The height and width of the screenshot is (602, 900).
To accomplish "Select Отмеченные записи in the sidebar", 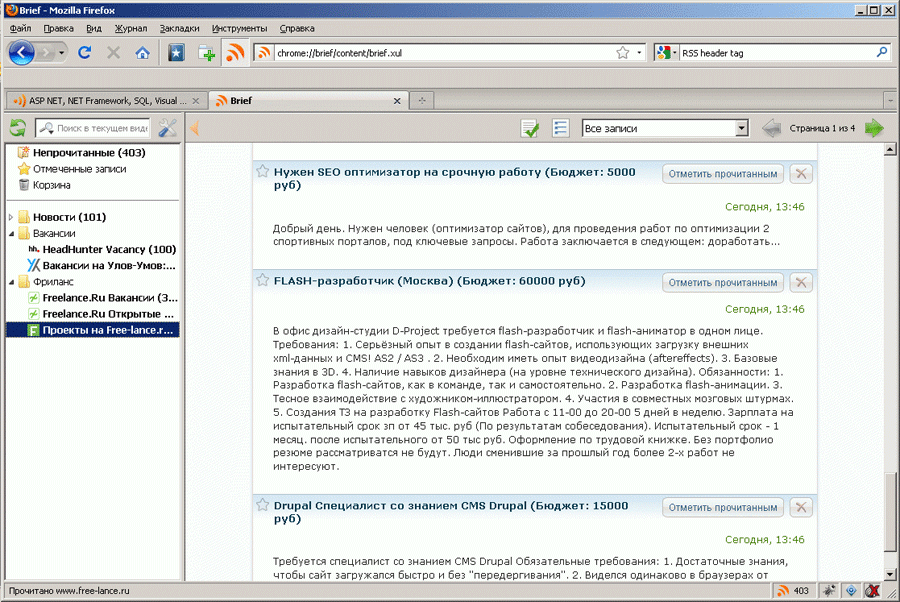I will (79, 169).
